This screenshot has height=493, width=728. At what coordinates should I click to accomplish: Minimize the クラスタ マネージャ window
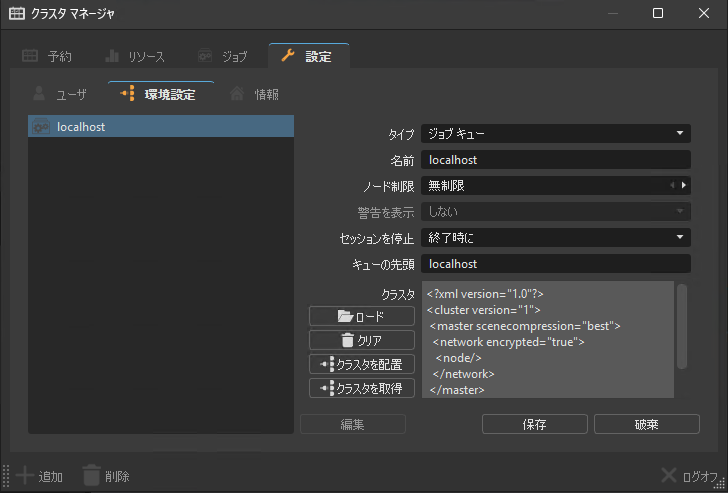(613, 13)
